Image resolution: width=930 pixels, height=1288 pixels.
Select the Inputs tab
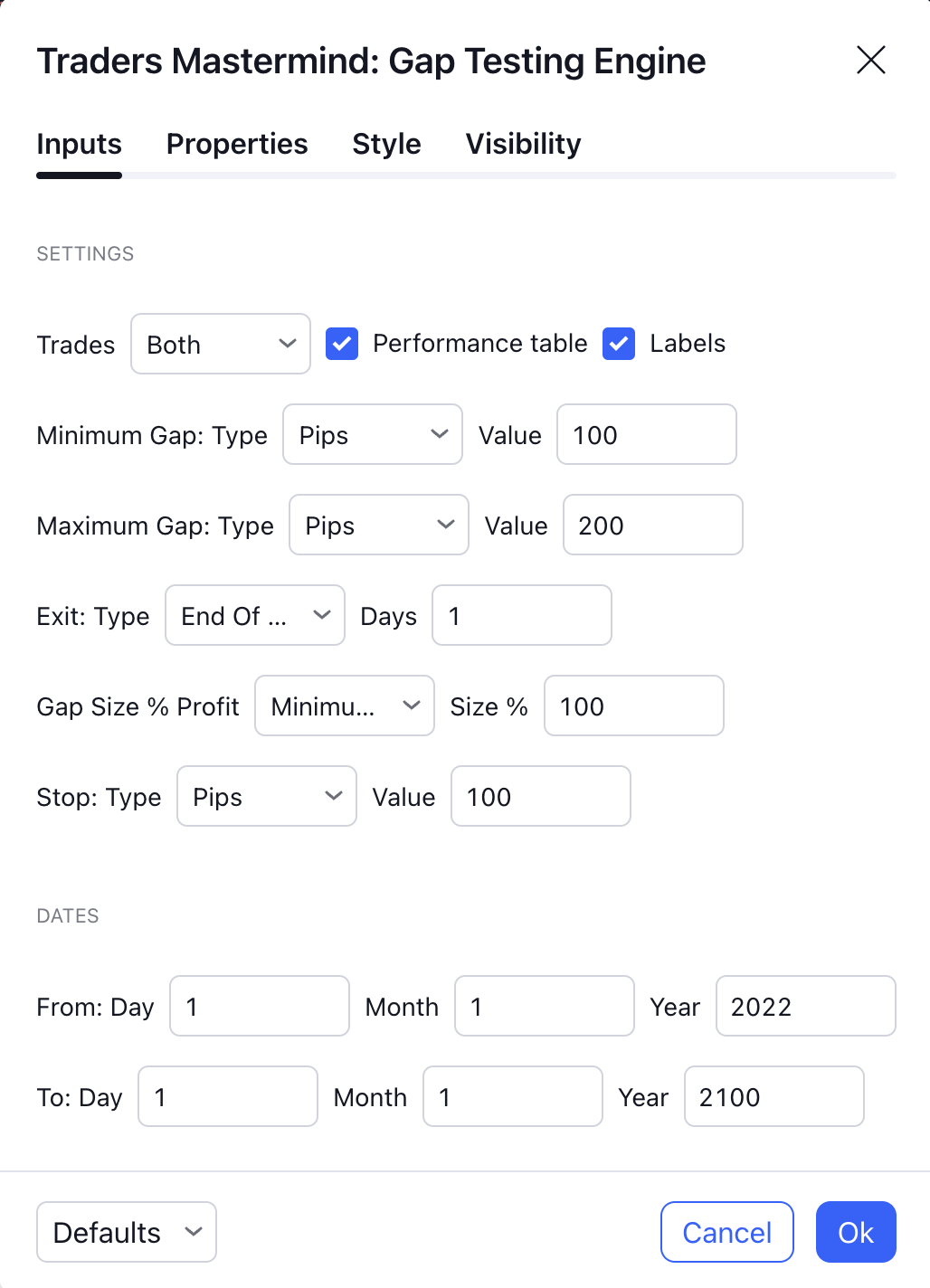79,144
